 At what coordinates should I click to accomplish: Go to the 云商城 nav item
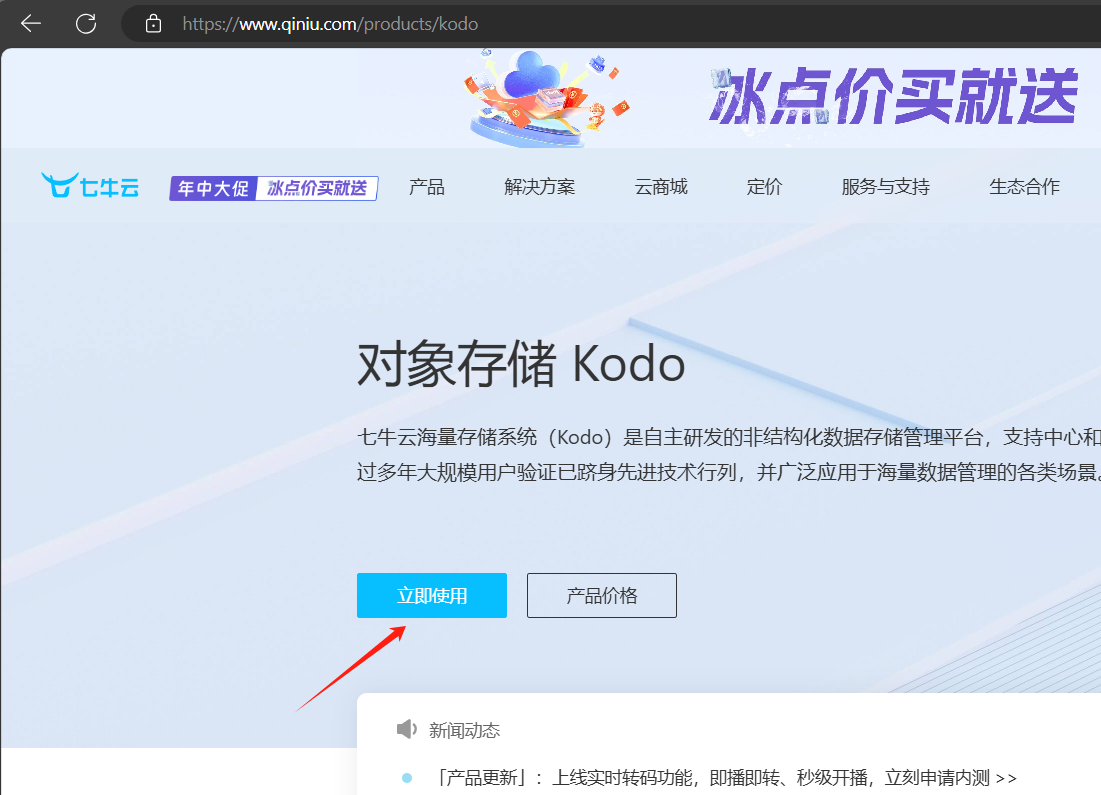(661, 187)
